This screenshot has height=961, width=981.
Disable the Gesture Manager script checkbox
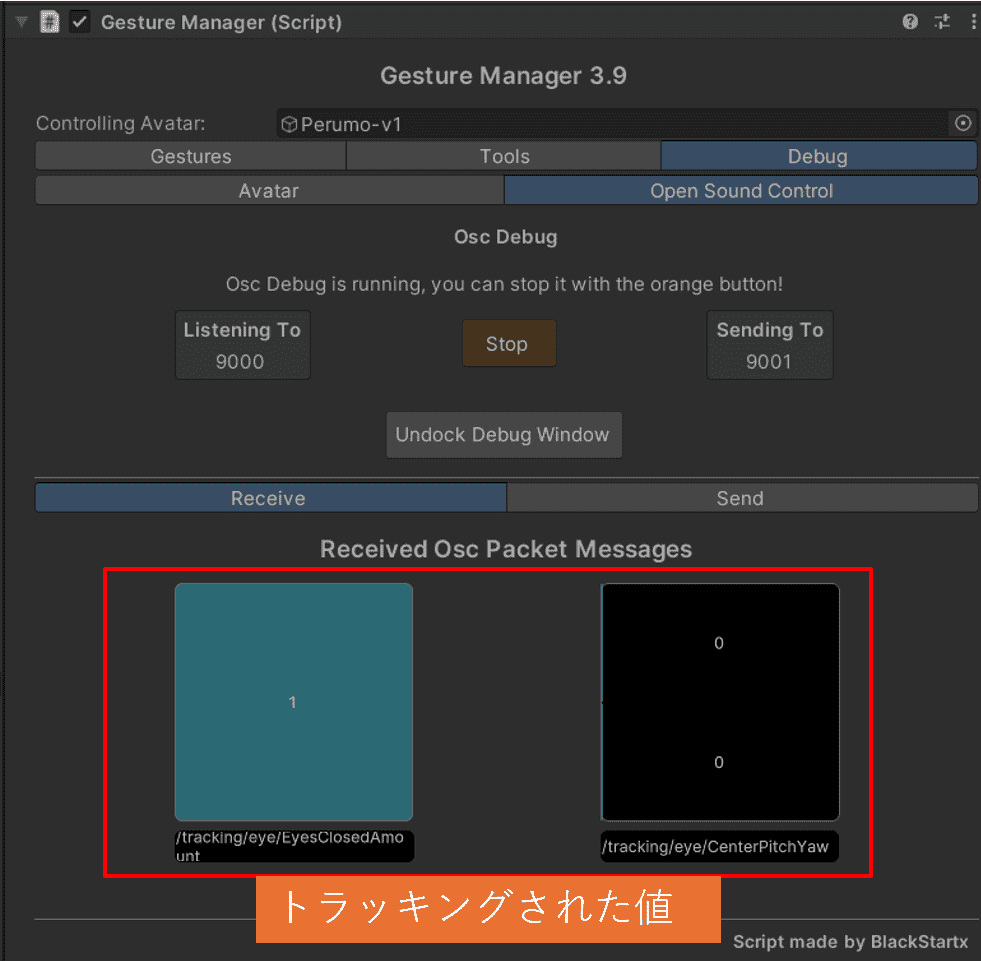(x=80, y=22)
